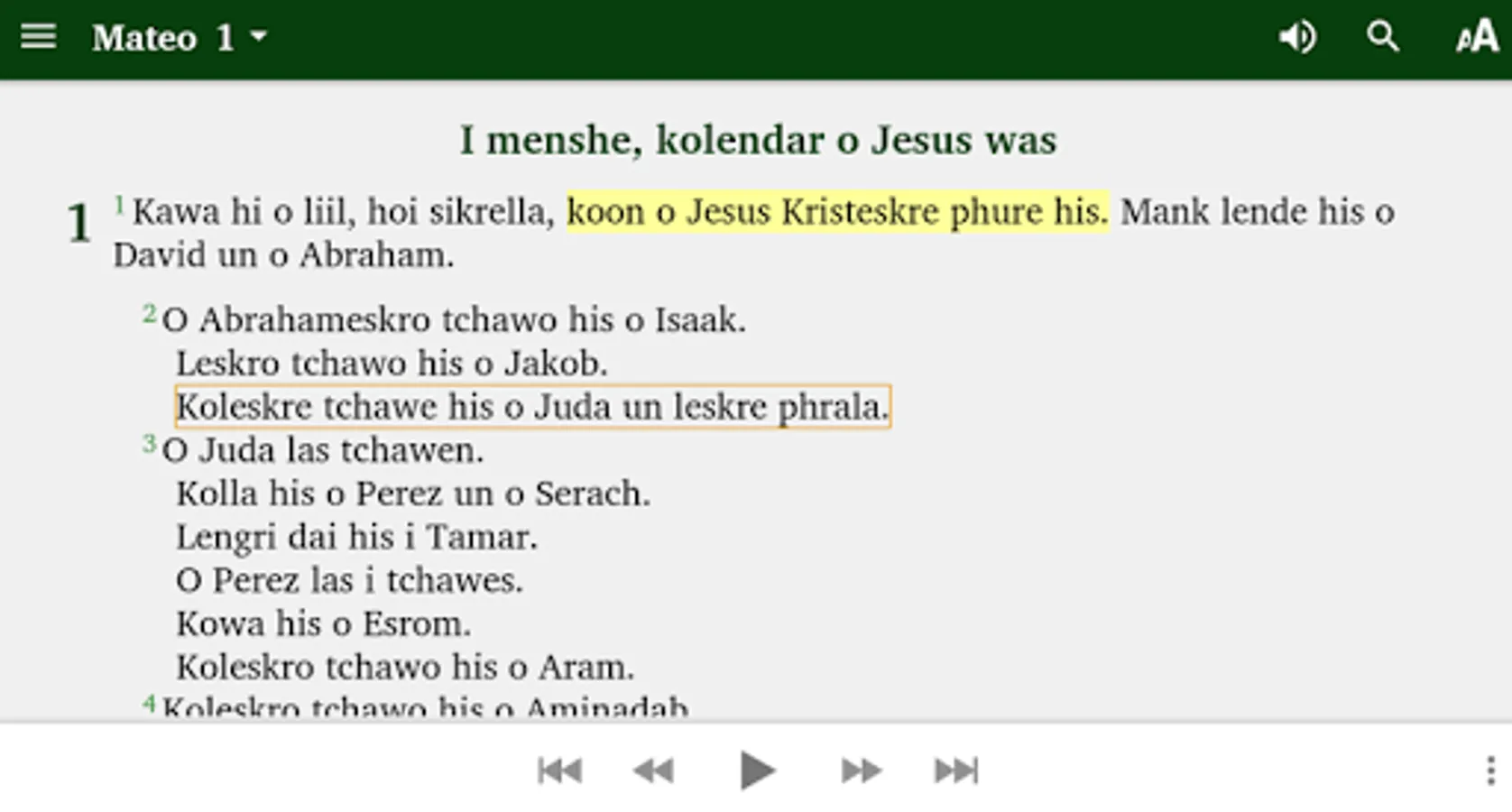Select the Mateo book name
The image size is (1512, 812).
pos(144,38)
